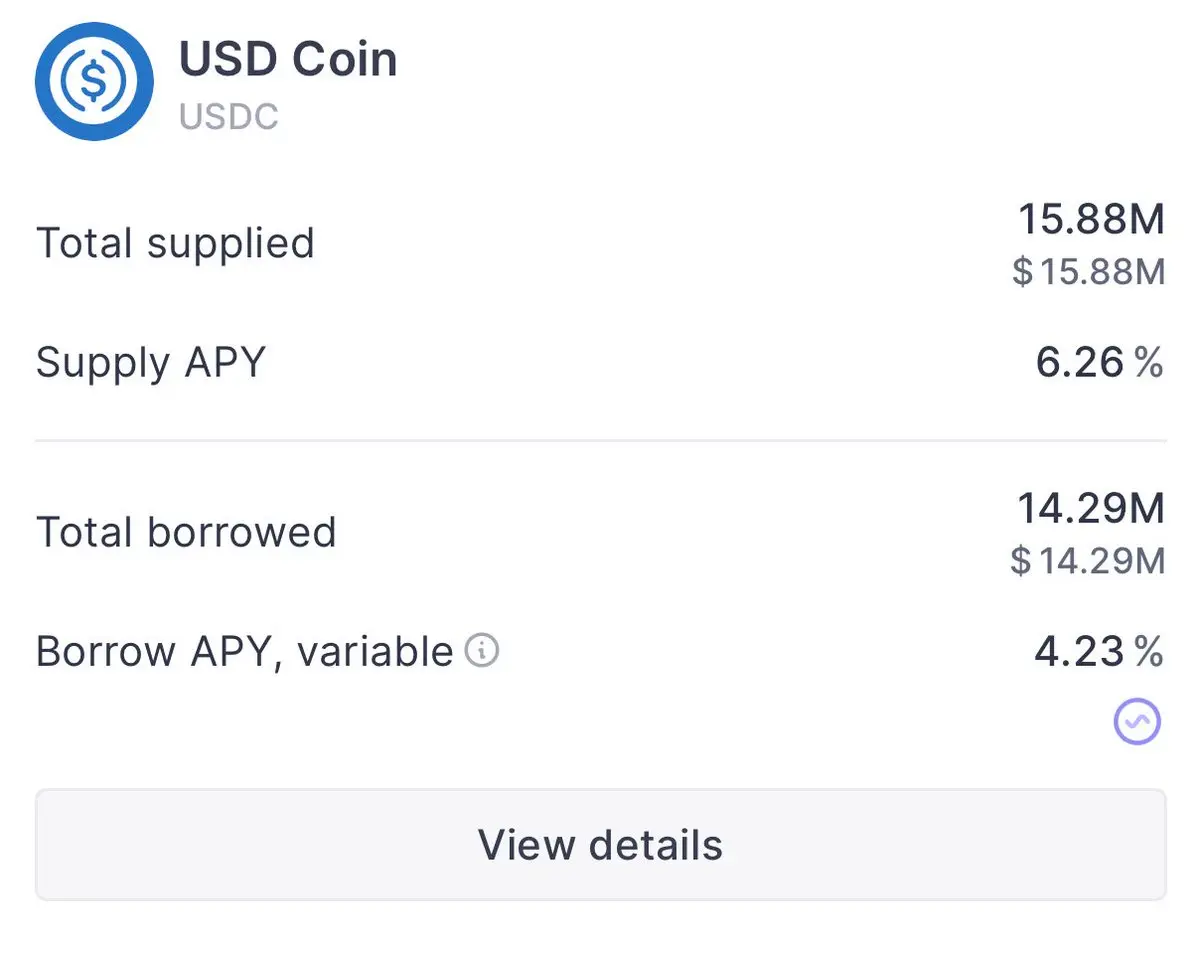Click the dollar sign inside the coin logo
This screenshot has width=1199, height=954.
pos(93,81)
